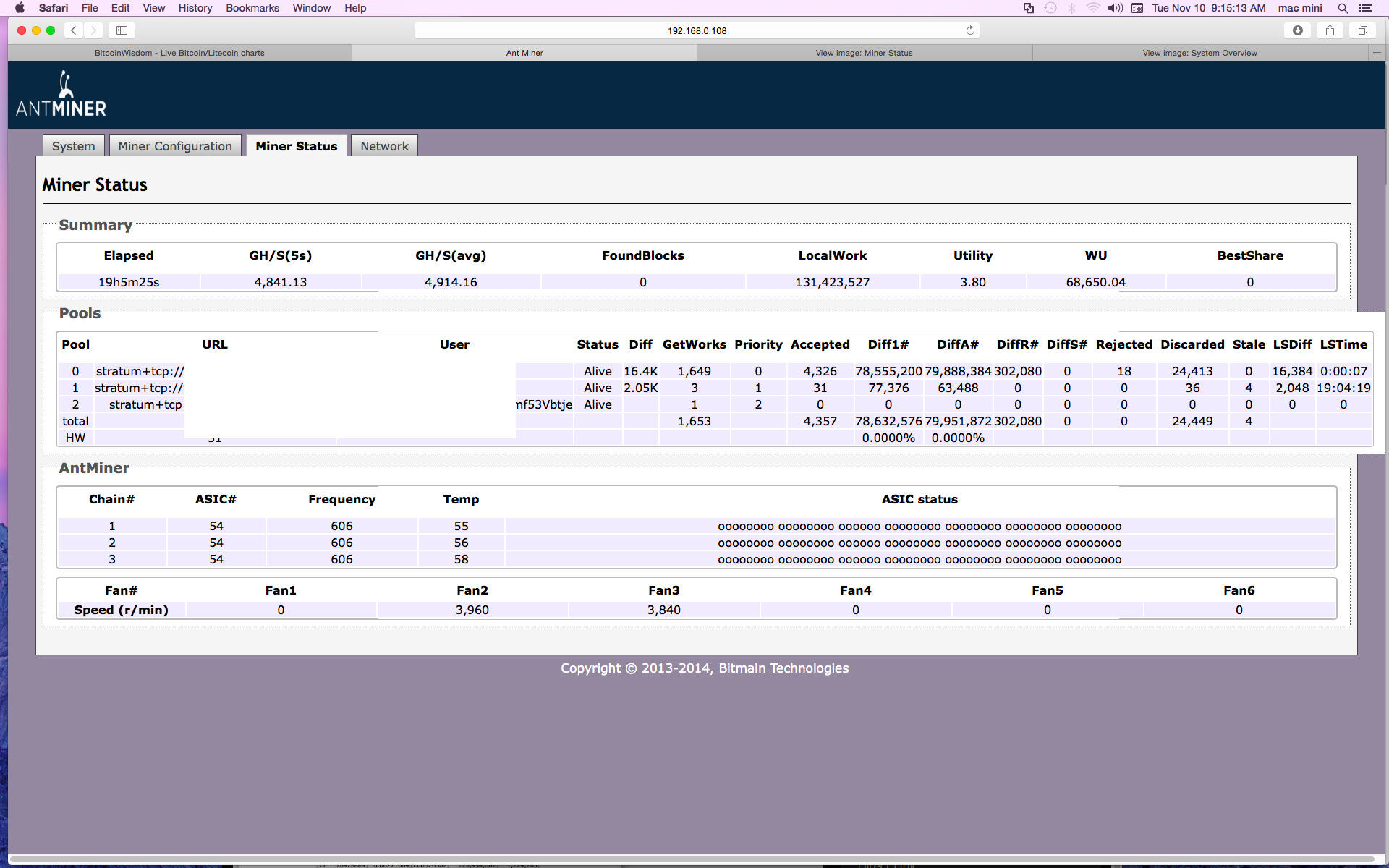Open the View menu

154,8
